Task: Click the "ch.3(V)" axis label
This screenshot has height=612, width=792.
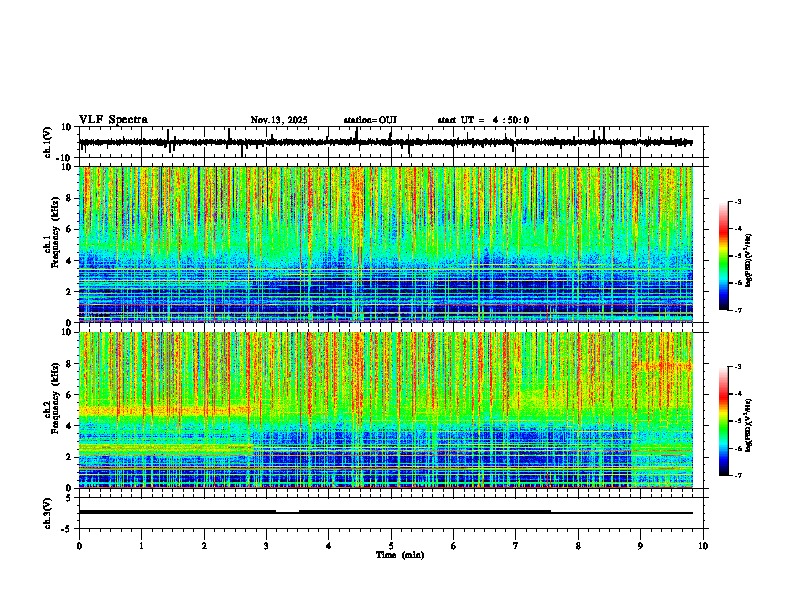Action: (x=48, y=513)
